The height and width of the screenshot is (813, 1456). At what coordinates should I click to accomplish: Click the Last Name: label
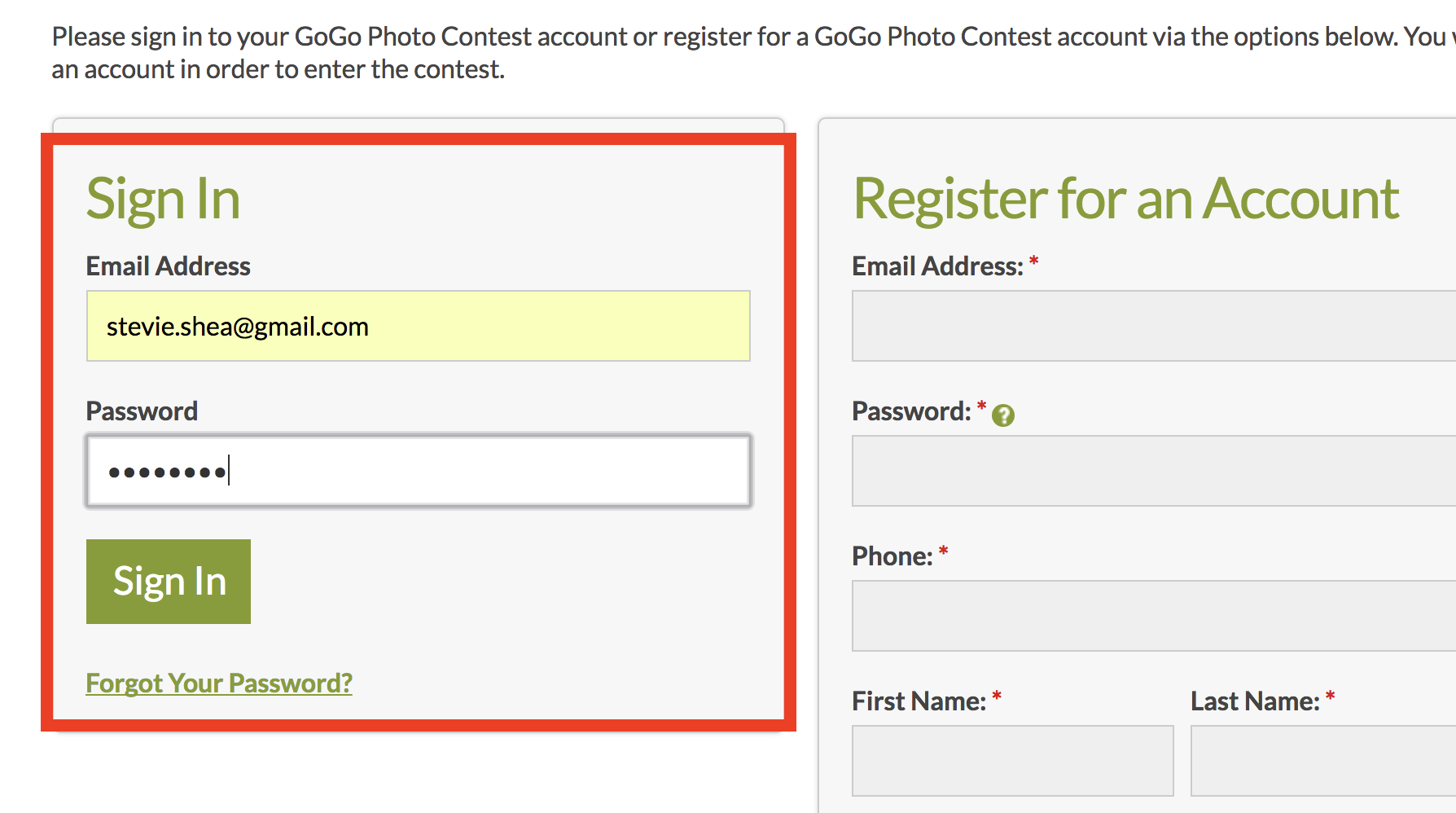click(1255, 701)
